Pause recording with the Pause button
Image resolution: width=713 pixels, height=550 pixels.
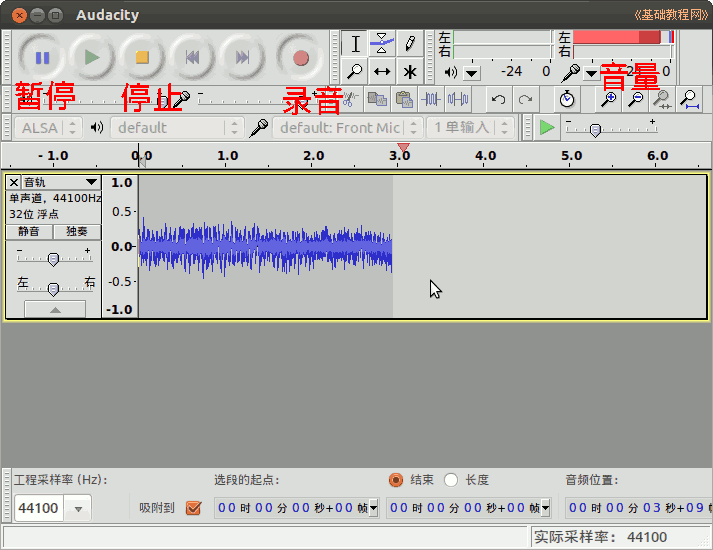click(x=42, y=58)
